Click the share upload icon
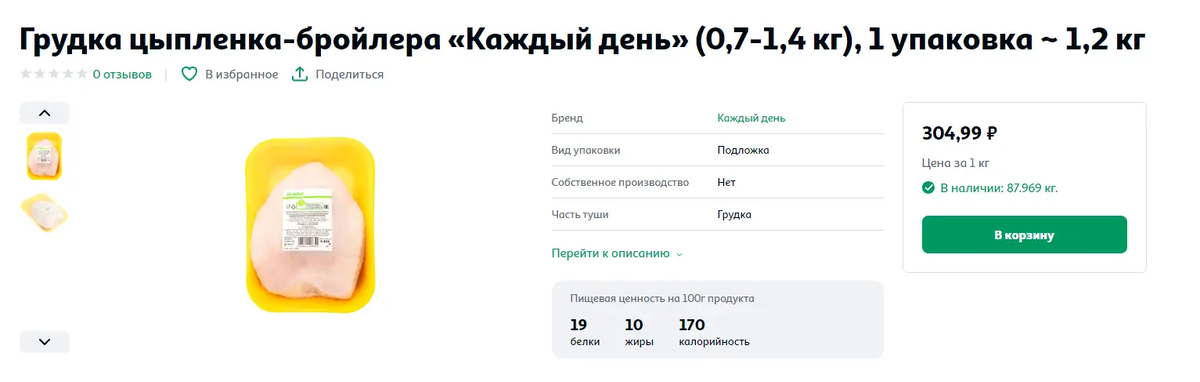Viewport: 1200px width, 382px height. click(299, 74)
